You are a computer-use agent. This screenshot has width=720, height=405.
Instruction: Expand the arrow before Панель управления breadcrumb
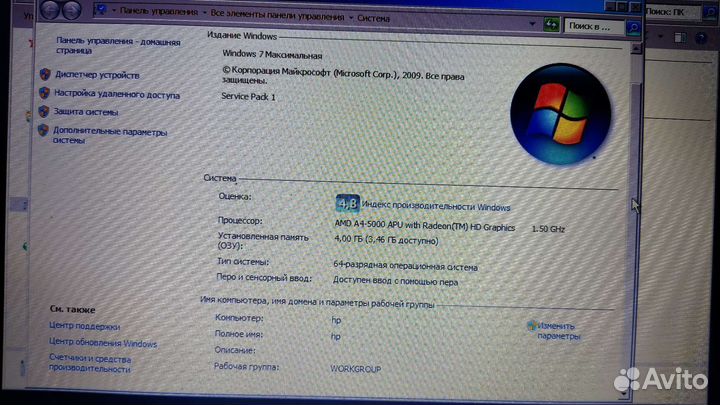(x=113, y=10)
